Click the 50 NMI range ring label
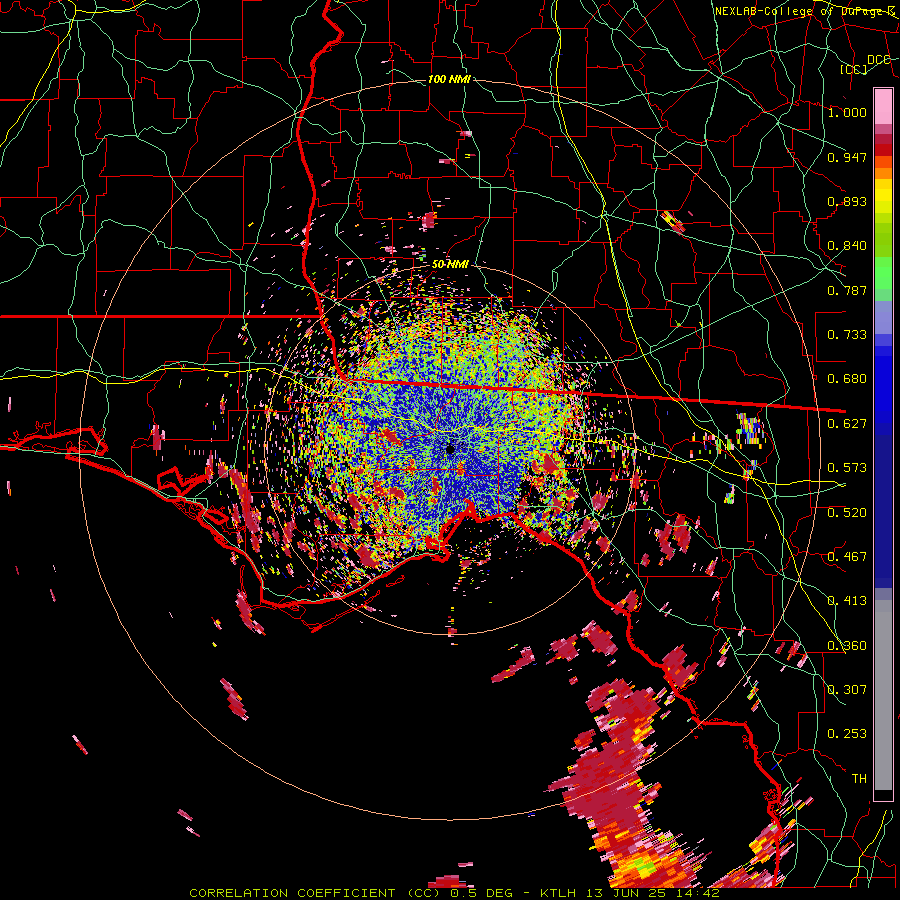Viewport: 900px width, 900px height. click(450, 265)
